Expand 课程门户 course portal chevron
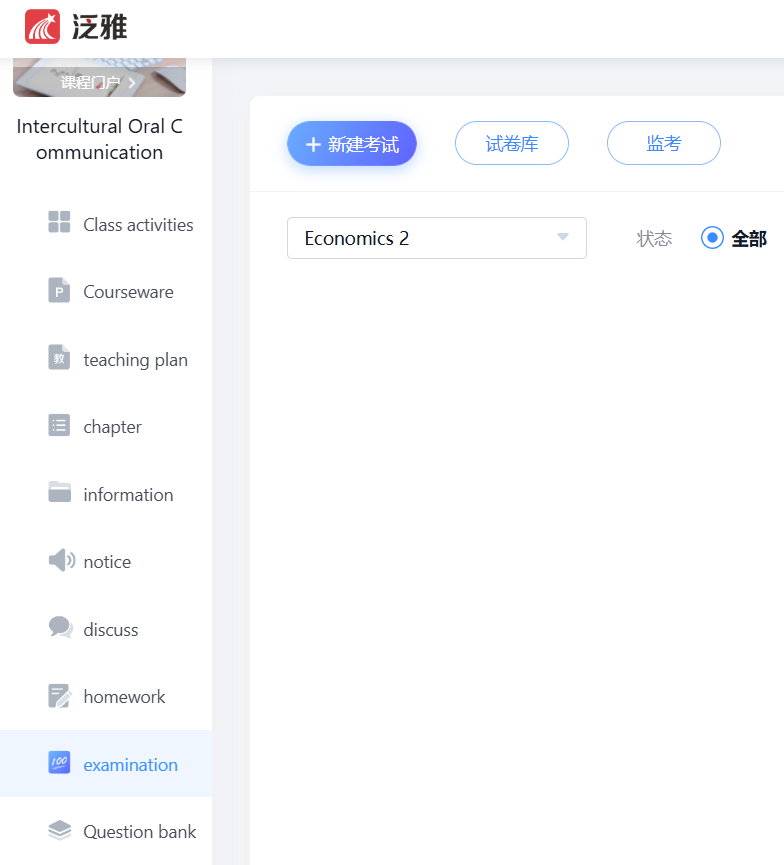 (x=132, y=83)
